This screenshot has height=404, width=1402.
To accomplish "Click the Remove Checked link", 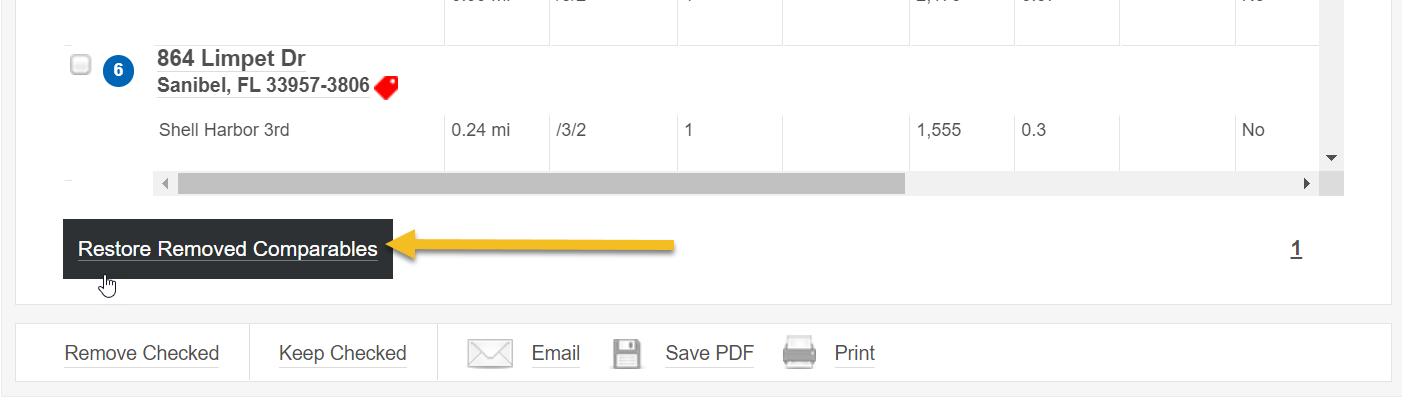I will click(x=142, y=353).
